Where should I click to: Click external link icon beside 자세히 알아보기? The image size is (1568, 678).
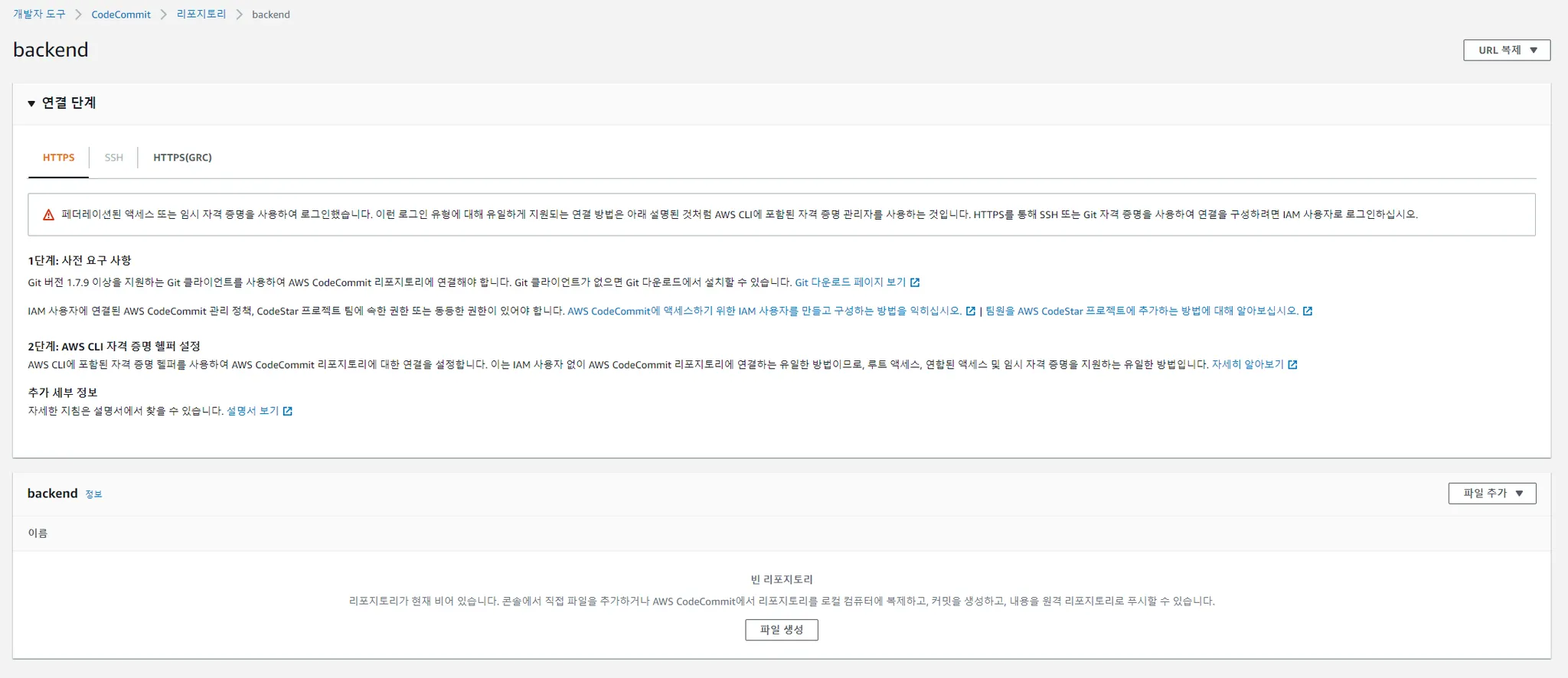click(1292, 364)
